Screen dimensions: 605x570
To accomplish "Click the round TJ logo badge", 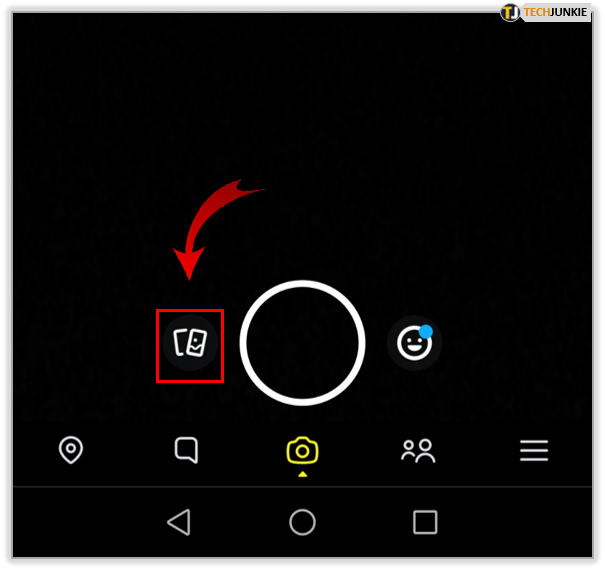I will click(510, 12).
